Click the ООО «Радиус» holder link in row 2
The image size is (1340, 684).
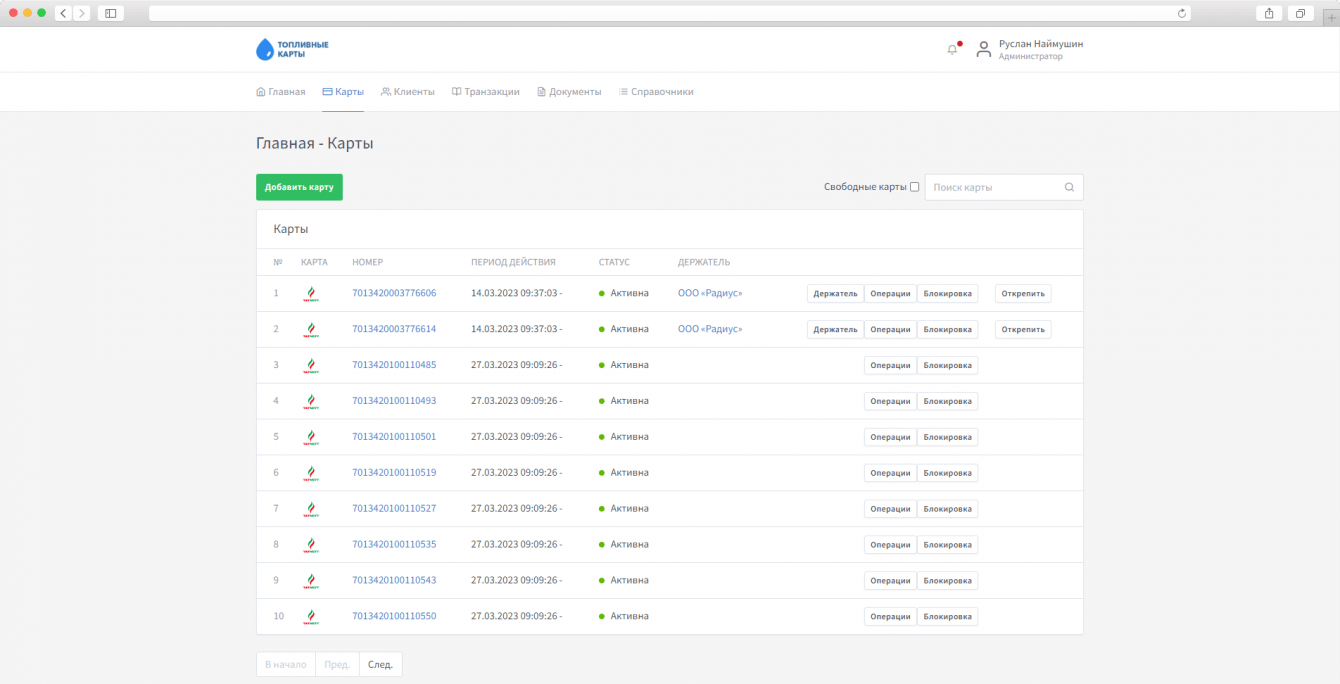710,329
